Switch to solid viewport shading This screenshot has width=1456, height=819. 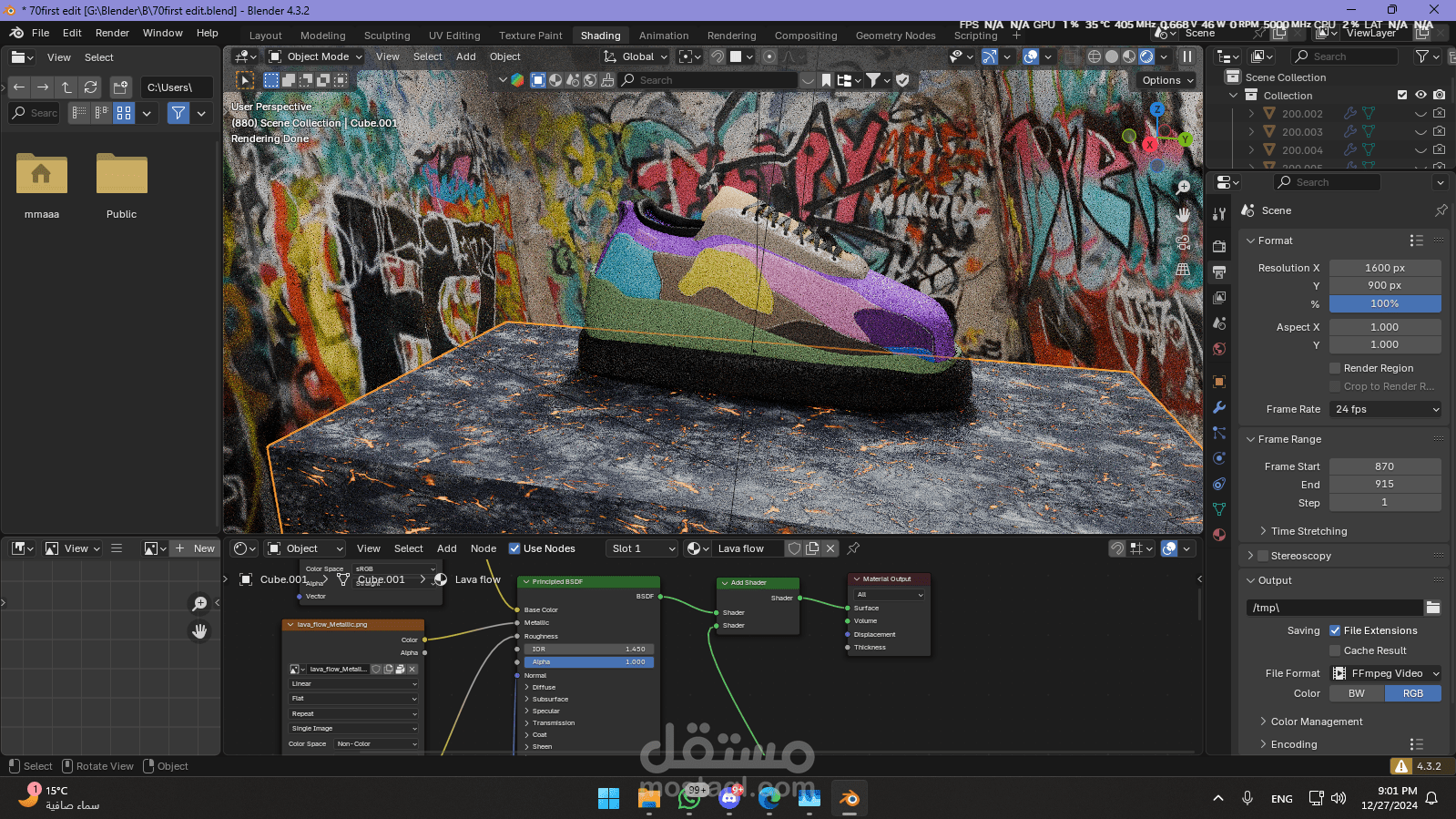pyautogui.click(x=1112, y=56)
